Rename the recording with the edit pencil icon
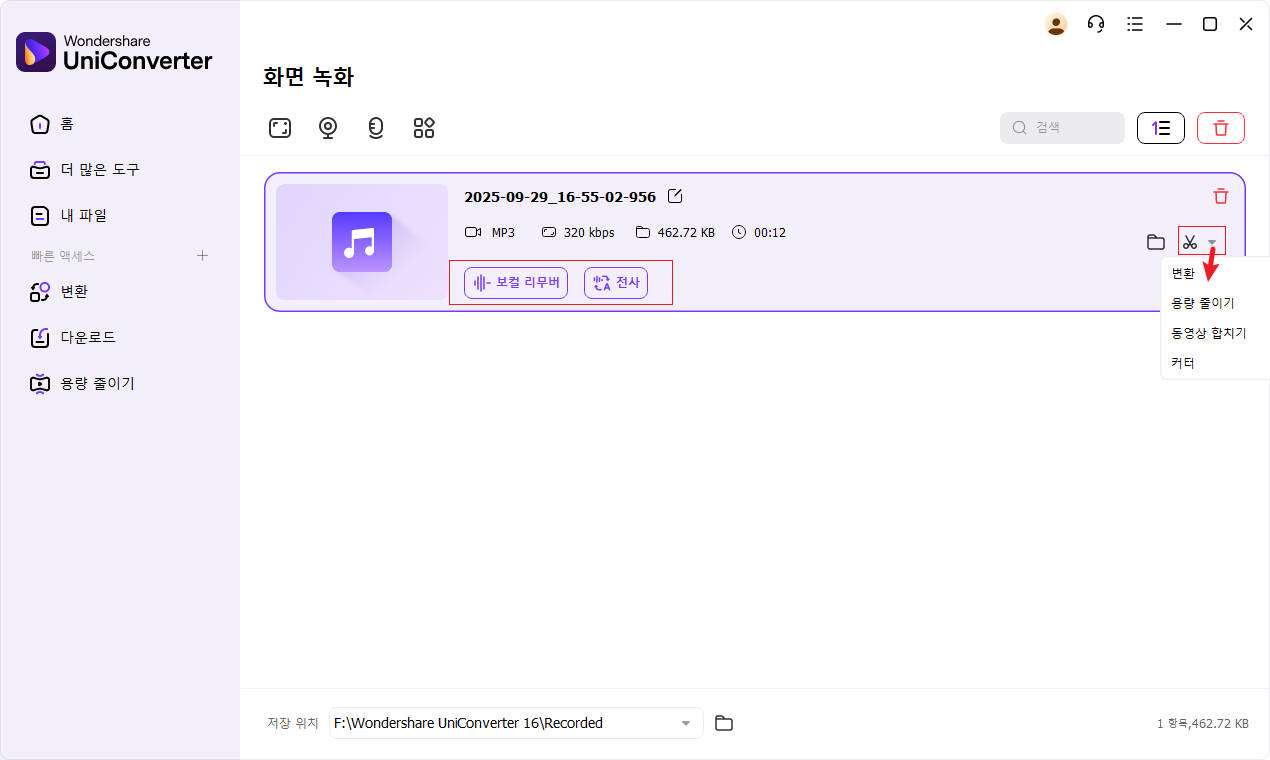1270x760 pixels. click(675, 196)
